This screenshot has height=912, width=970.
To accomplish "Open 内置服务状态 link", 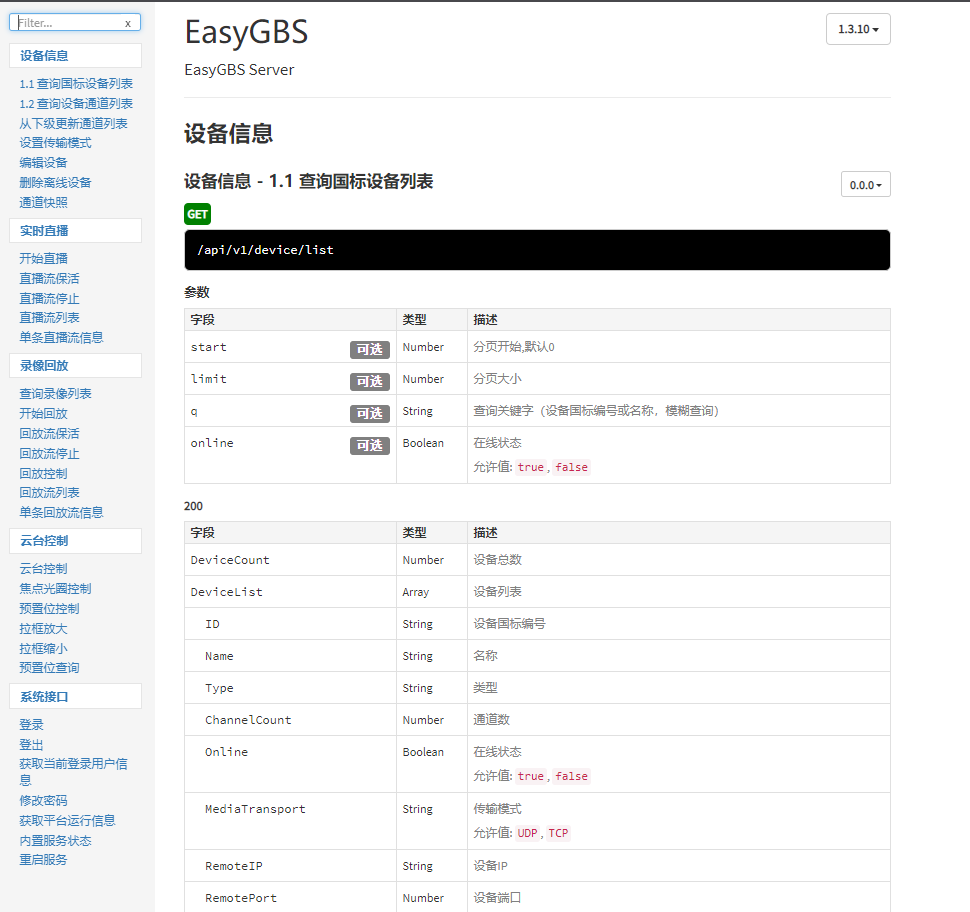I will tap(56, 840).
